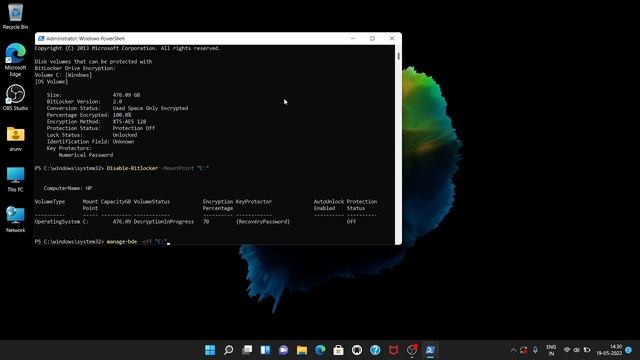Image resolution: width=640 pixels, height=360 pixels.
Task: Click the 'ComputerName: HP' line
Action: [x=68, y=188]
